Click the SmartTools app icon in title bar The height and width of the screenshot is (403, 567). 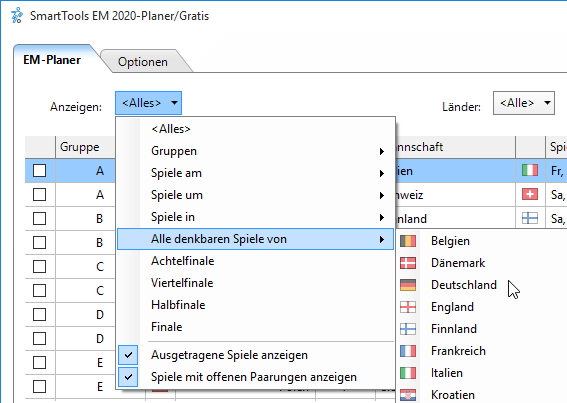click(x=17, y=16)
